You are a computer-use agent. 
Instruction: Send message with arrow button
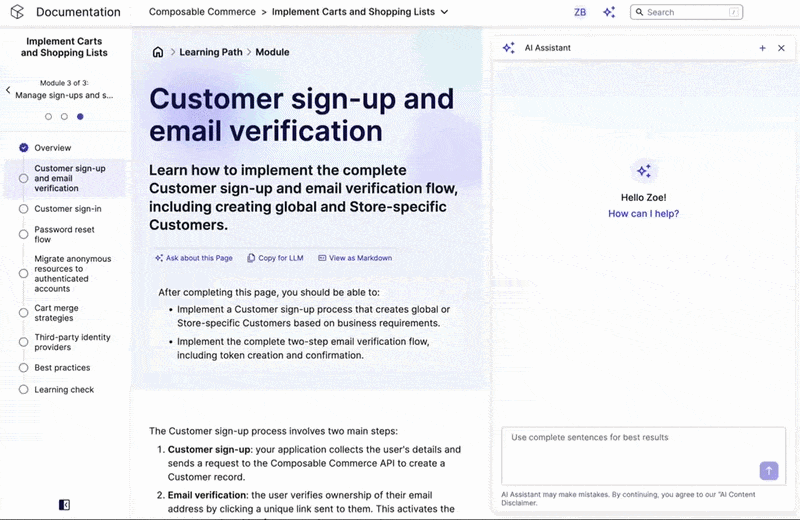[769, 471]
